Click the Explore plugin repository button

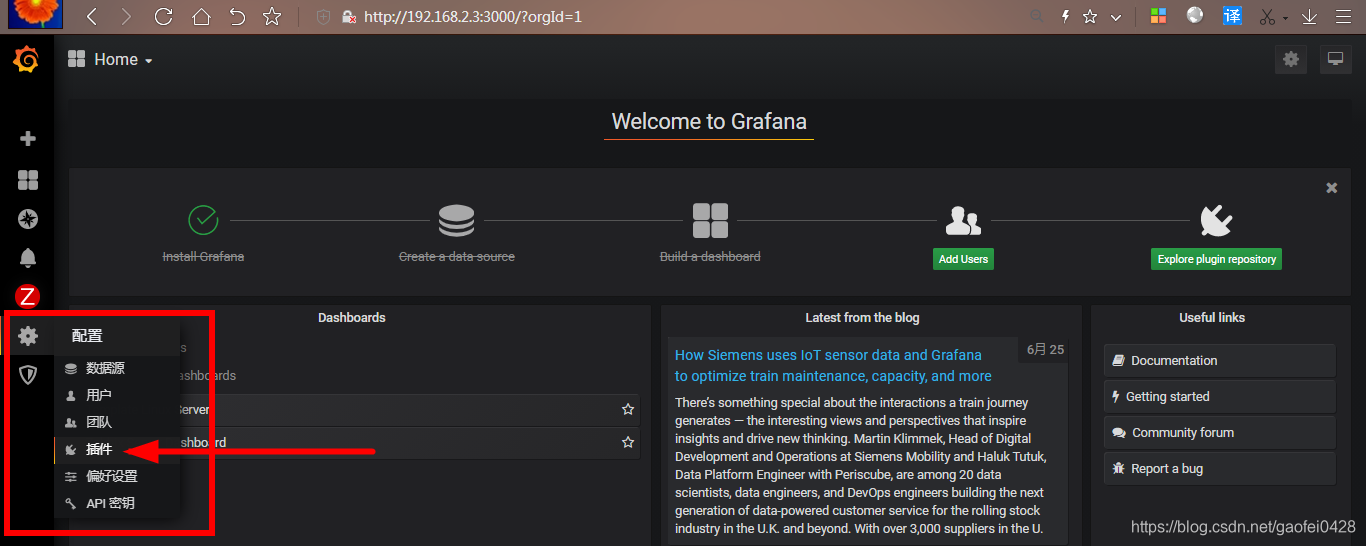point(1216,259)
